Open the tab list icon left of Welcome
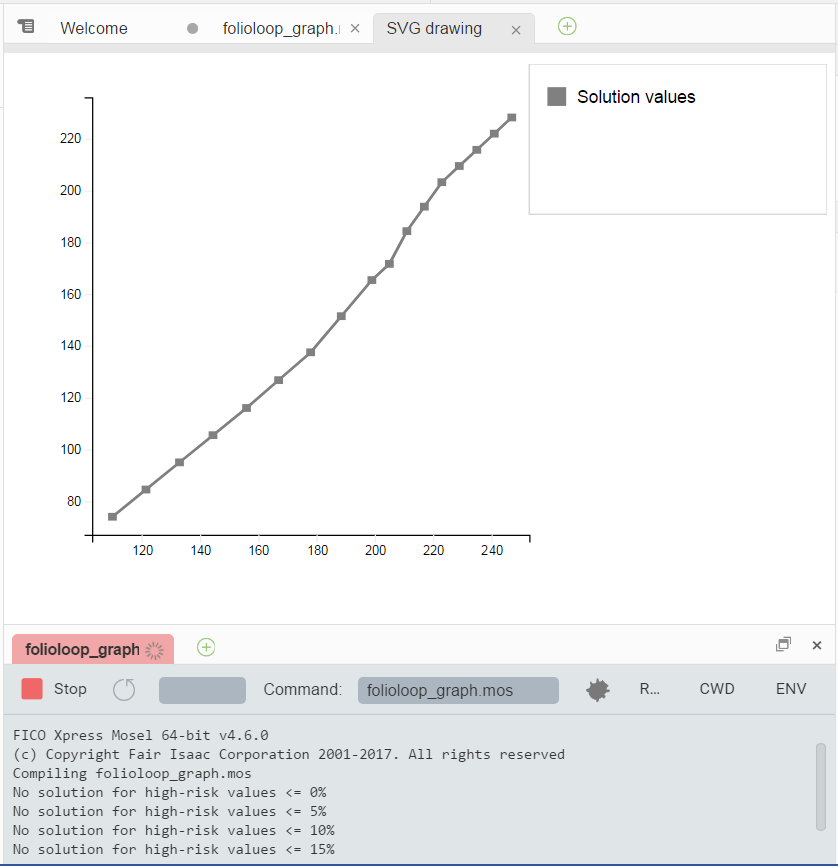This screenshot has width=838, height=866. tap(26, 26)
